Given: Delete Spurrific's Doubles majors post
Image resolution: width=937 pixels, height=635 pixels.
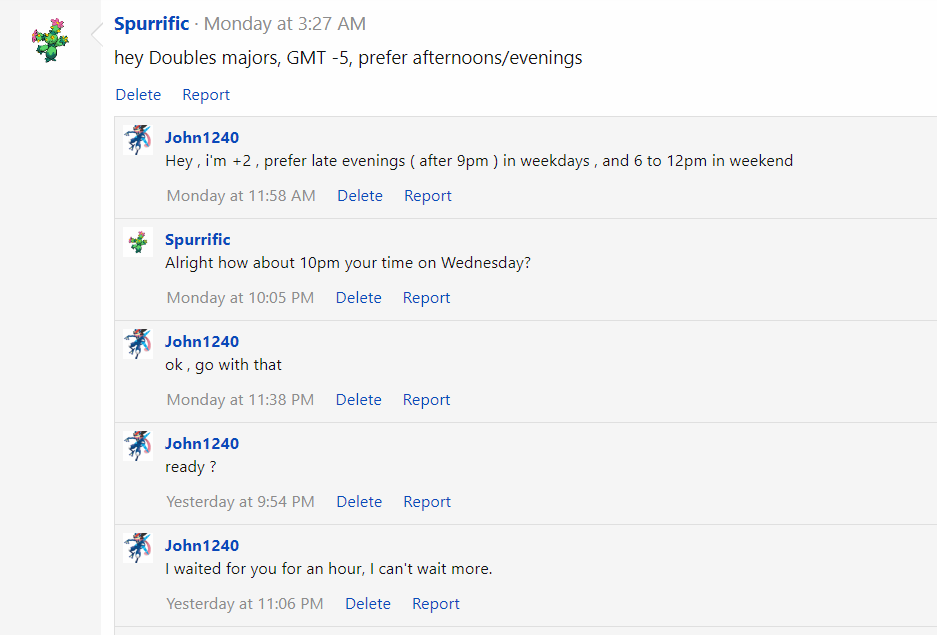Looking at the screenshot, I should click(x=138, y=95).
